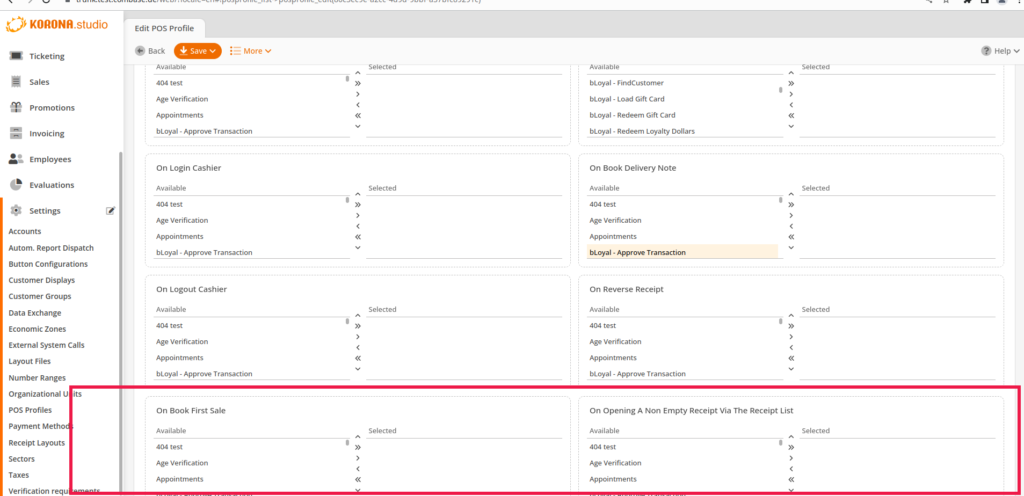Screen dimensions: 1024x496
Task: Click the KORONA.studio logo
Action: click(x=57, y=25)
